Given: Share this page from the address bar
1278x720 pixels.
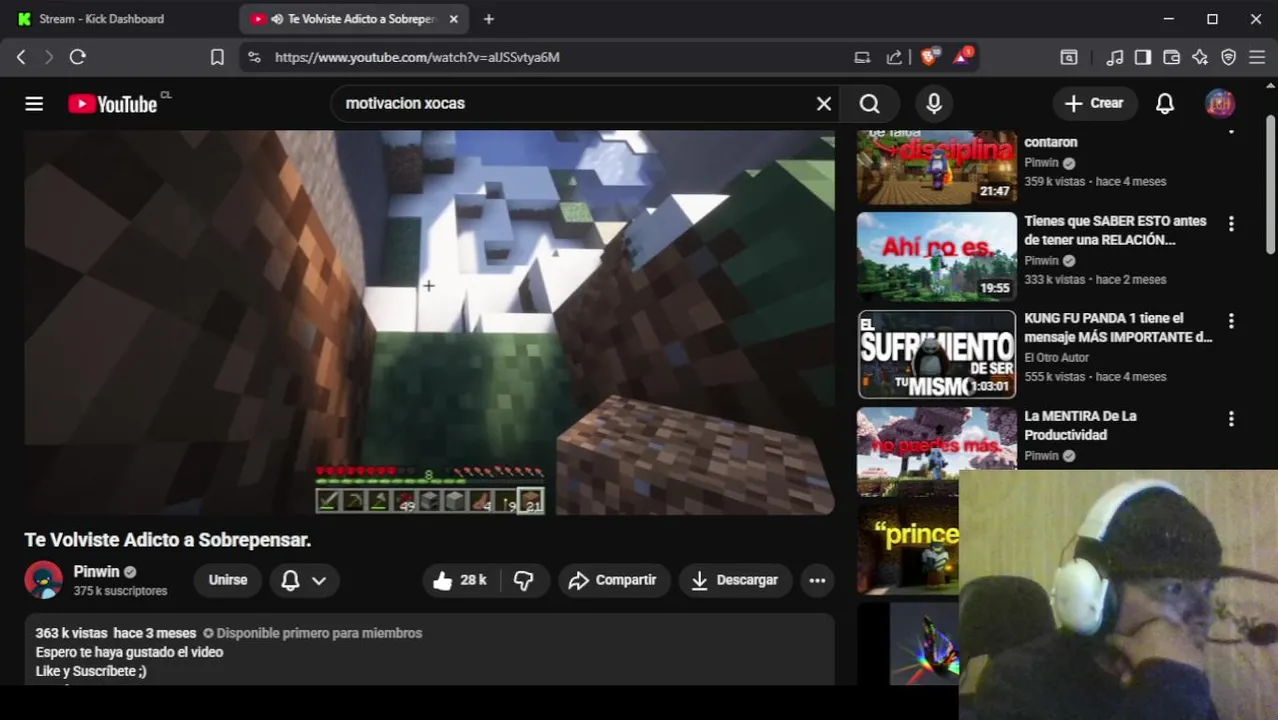Looking at the screenshot, I should coord(894,57).
